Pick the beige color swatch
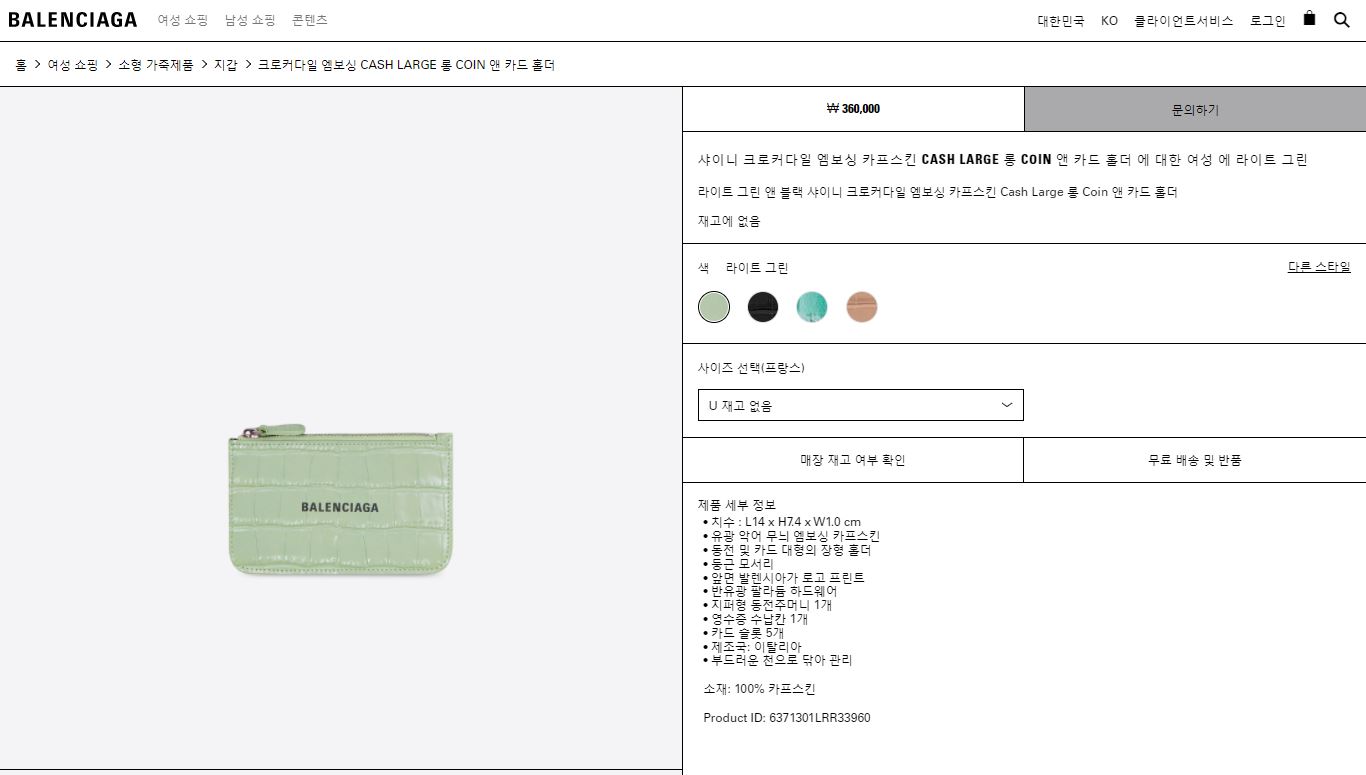This screenshot has width=1366, height=775. coord(861,307)
